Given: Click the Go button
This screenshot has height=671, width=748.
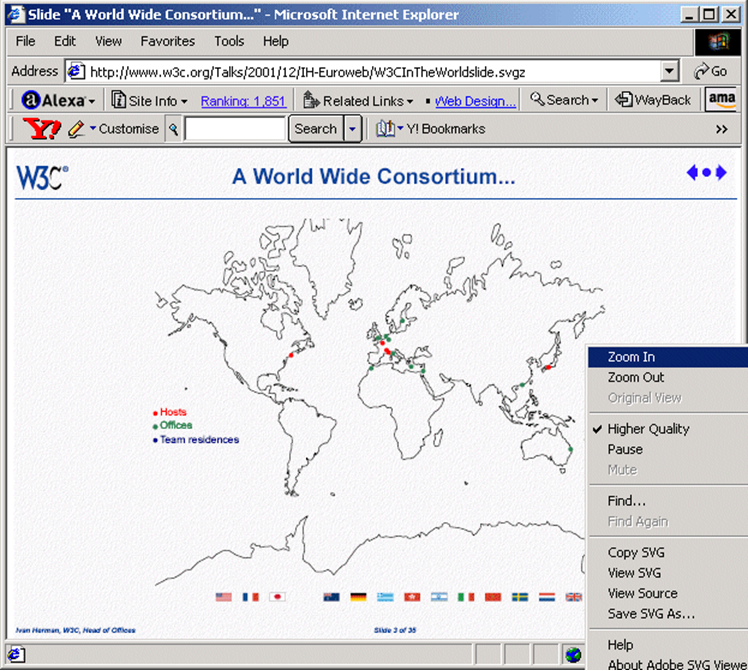Looking at the screenshot, I should 711,72.
